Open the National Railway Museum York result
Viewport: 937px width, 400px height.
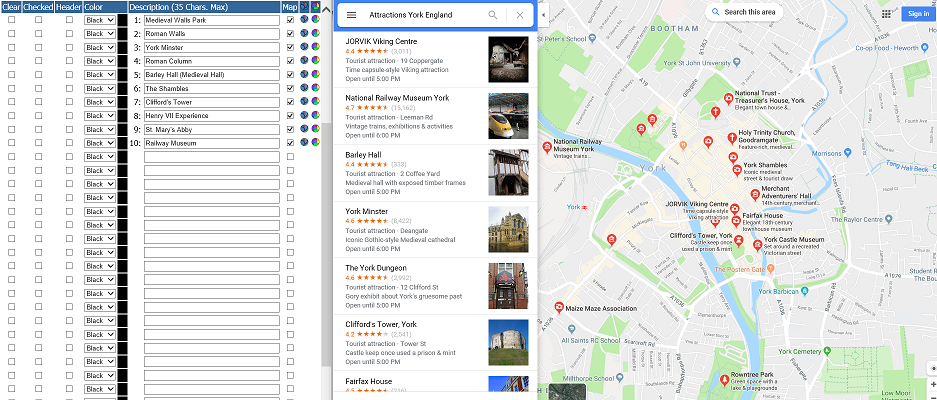435,116
